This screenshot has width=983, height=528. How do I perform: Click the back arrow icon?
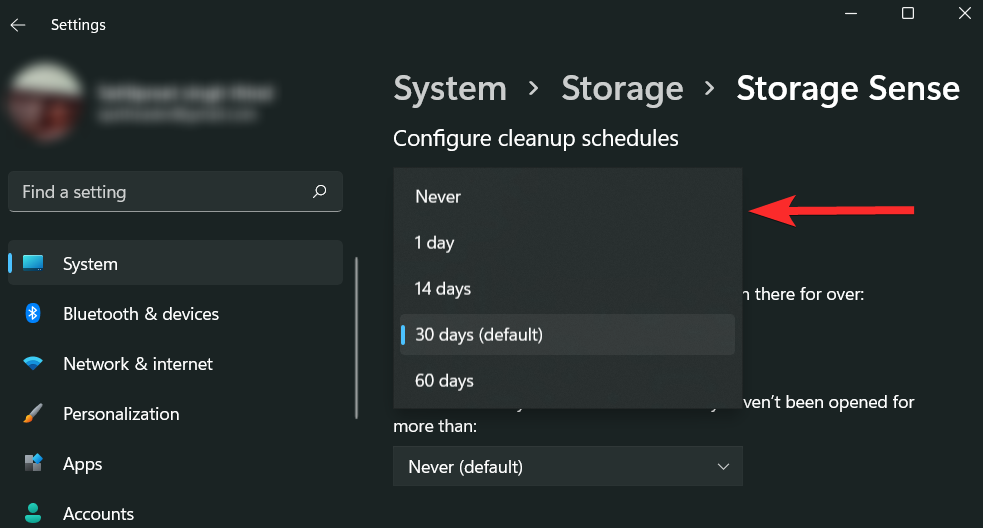(18, 25)
